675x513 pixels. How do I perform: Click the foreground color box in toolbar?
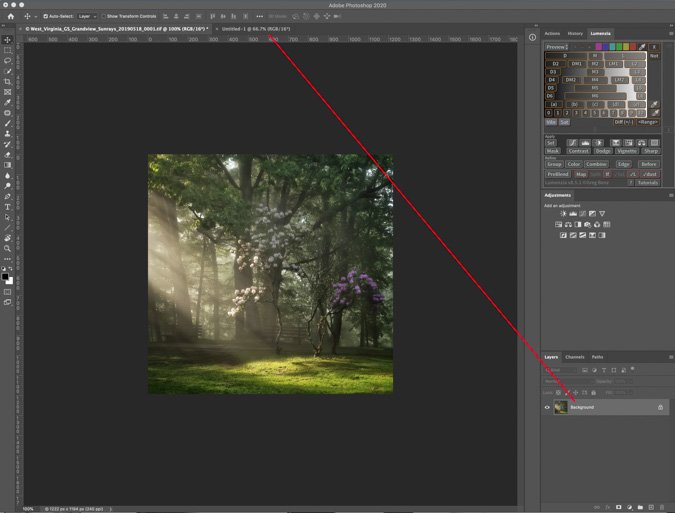click(5, 277)
